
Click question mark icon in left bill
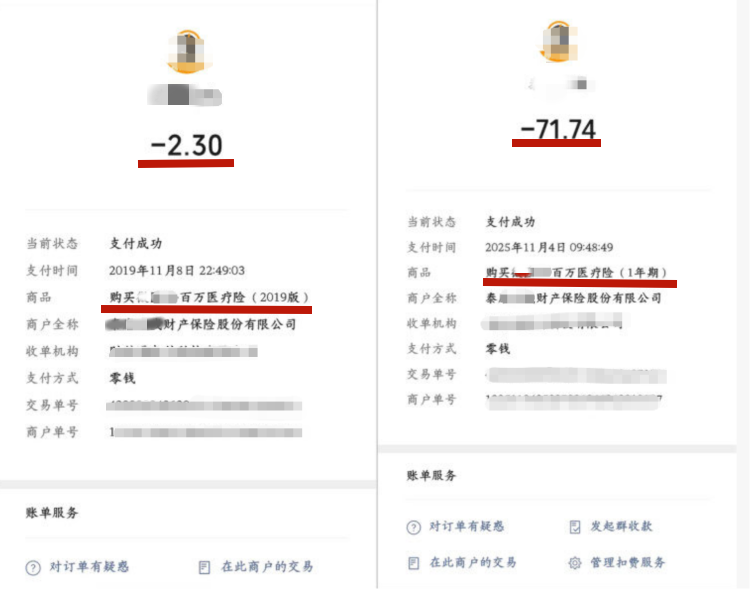(33, 568)
